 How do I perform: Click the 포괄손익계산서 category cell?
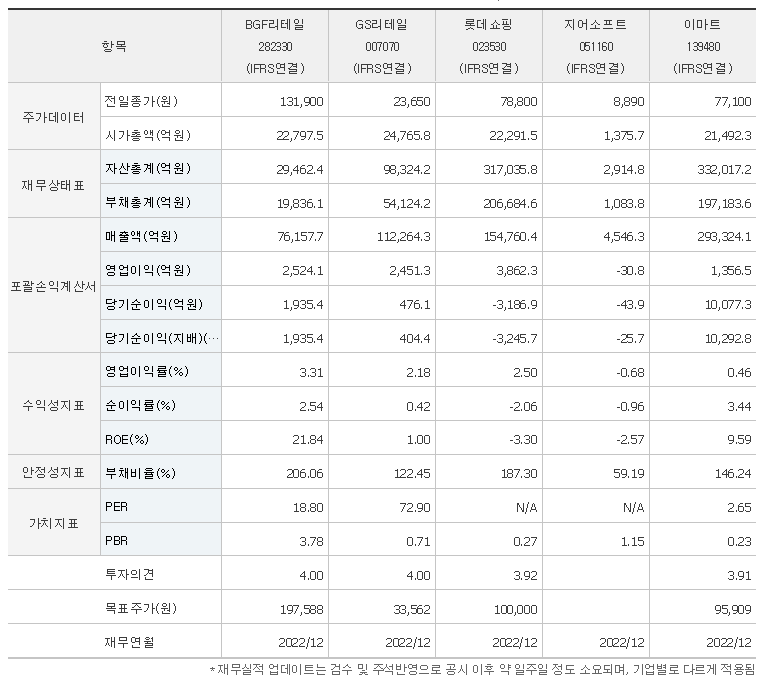pos(53,286)
